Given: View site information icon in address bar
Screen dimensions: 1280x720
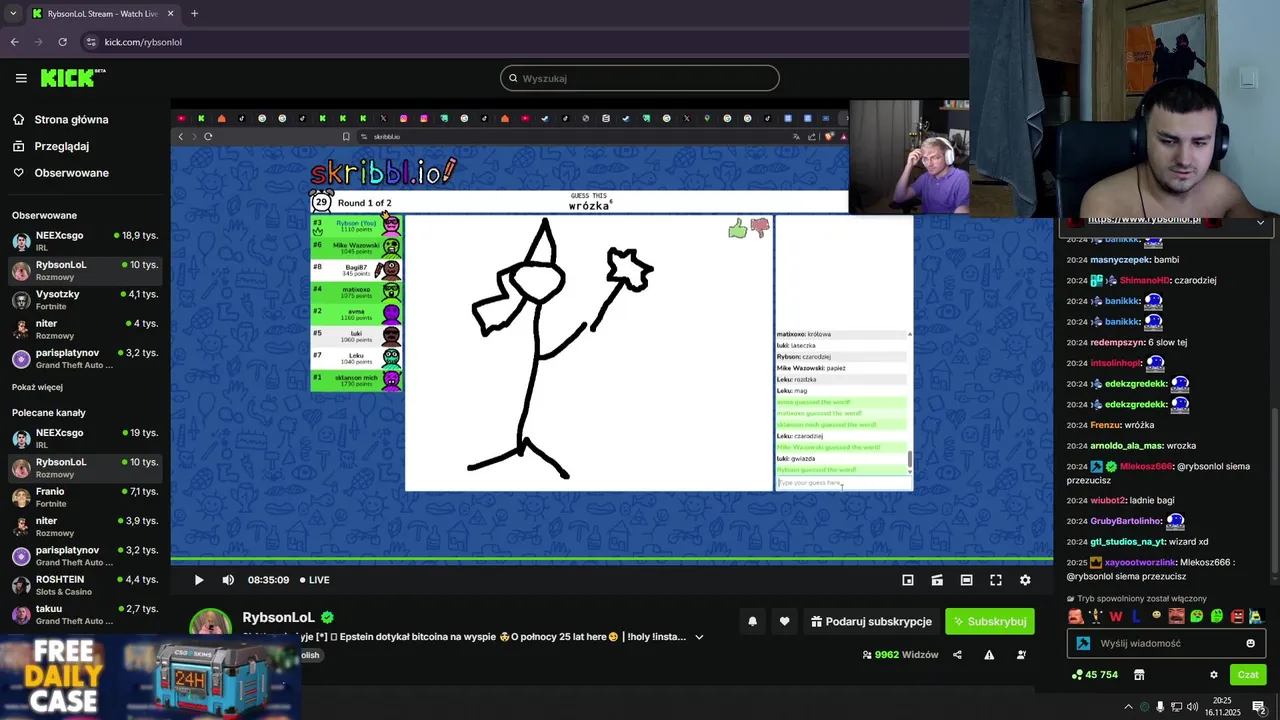Looking at the screenshot, I should (x=91, y=42).
